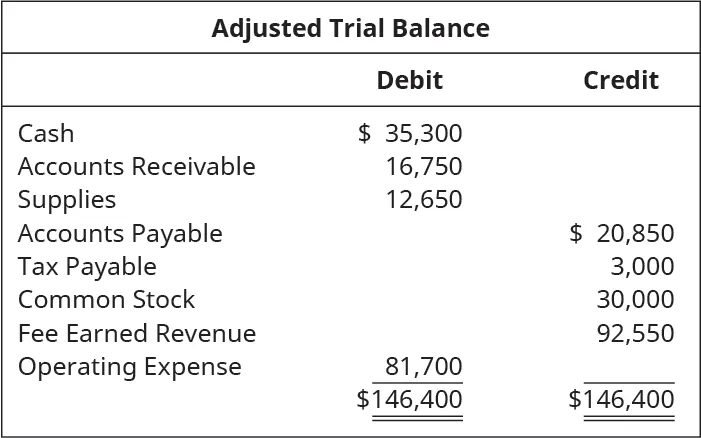The width and height of the screenshot is (701, 438).
Task: Select the Accounts Receivable row label
Action: click(137, 166)
